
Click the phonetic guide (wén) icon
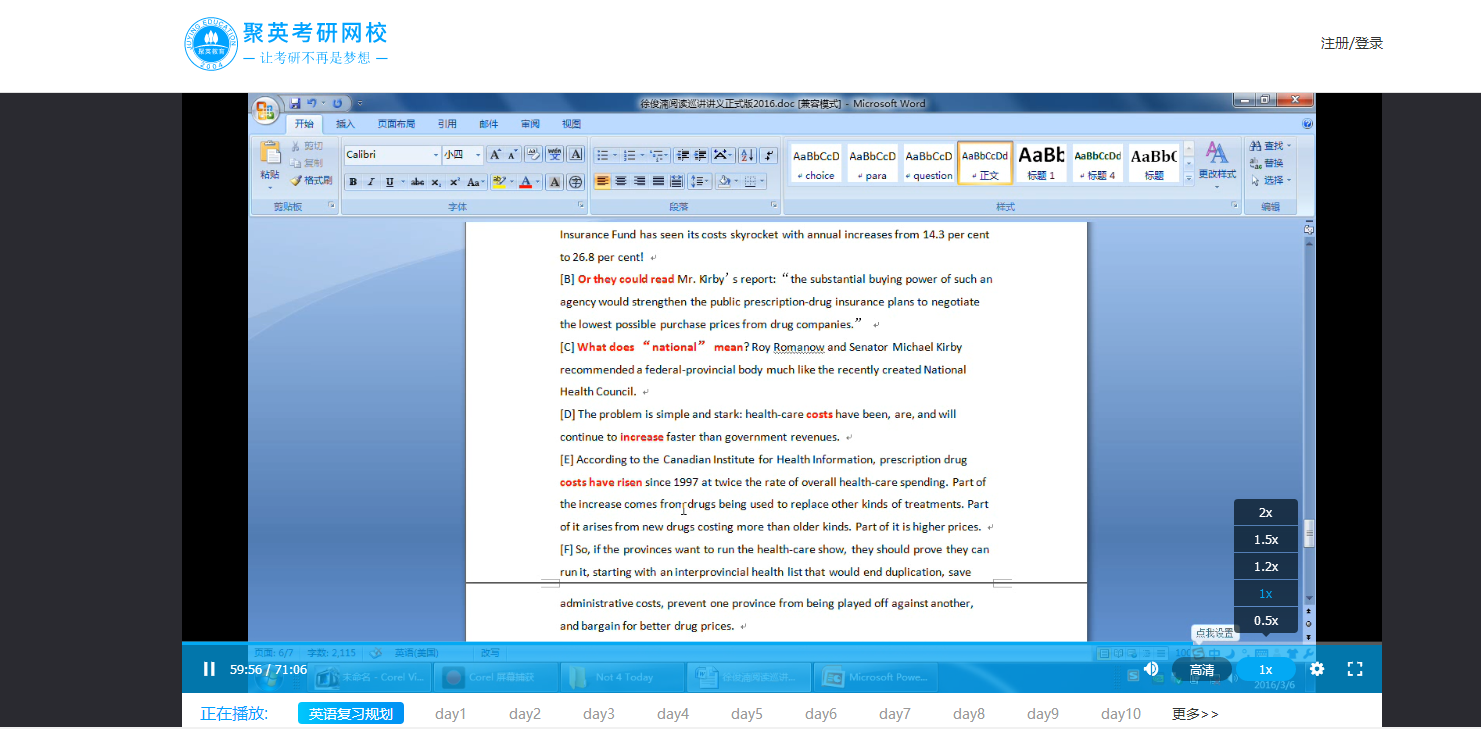coord(554,155)
